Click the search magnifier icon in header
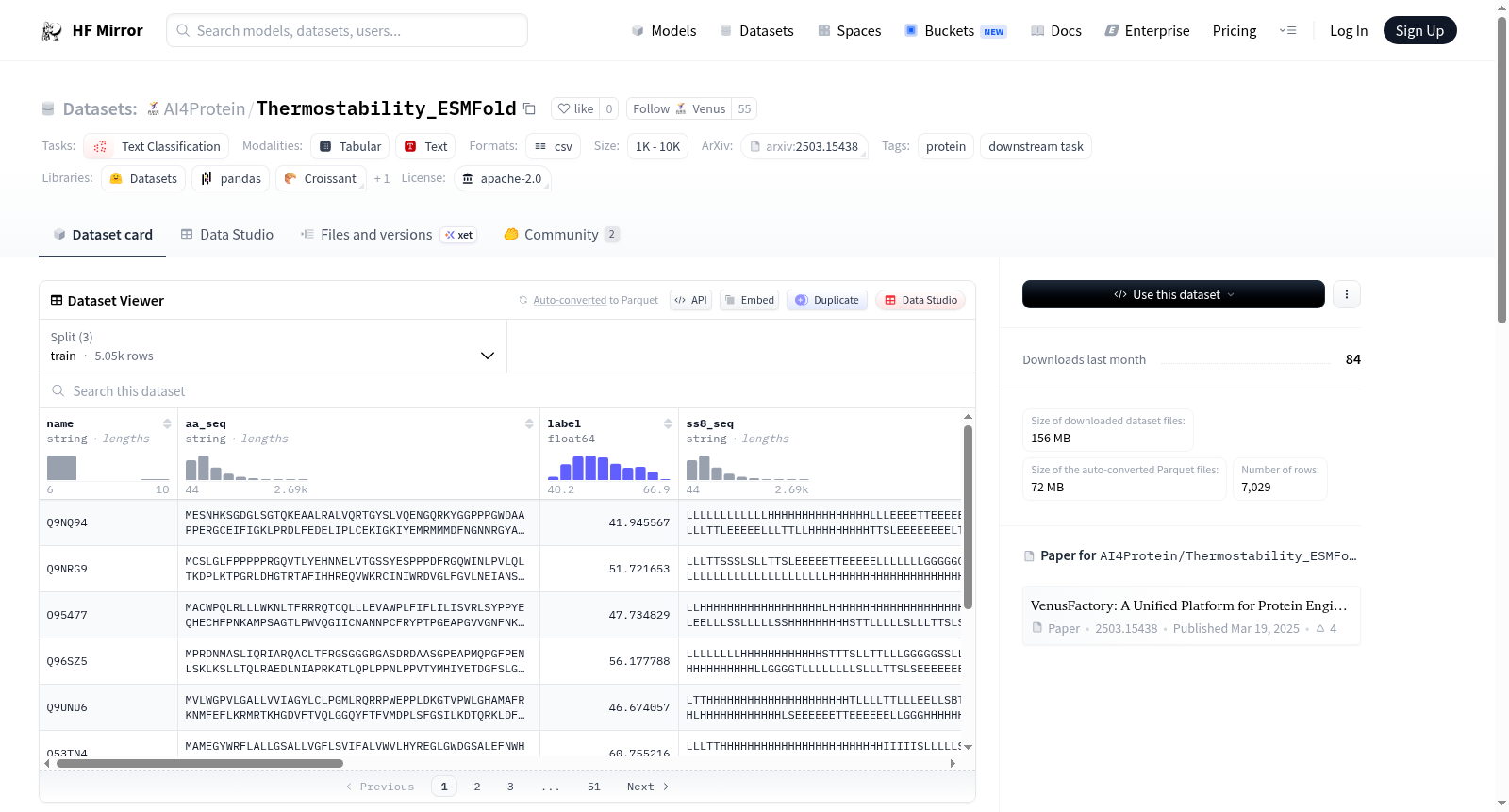 pos(183,30)
